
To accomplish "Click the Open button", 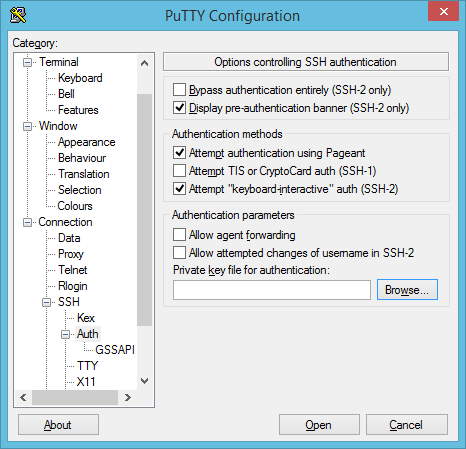I will (x=319, y=425).
